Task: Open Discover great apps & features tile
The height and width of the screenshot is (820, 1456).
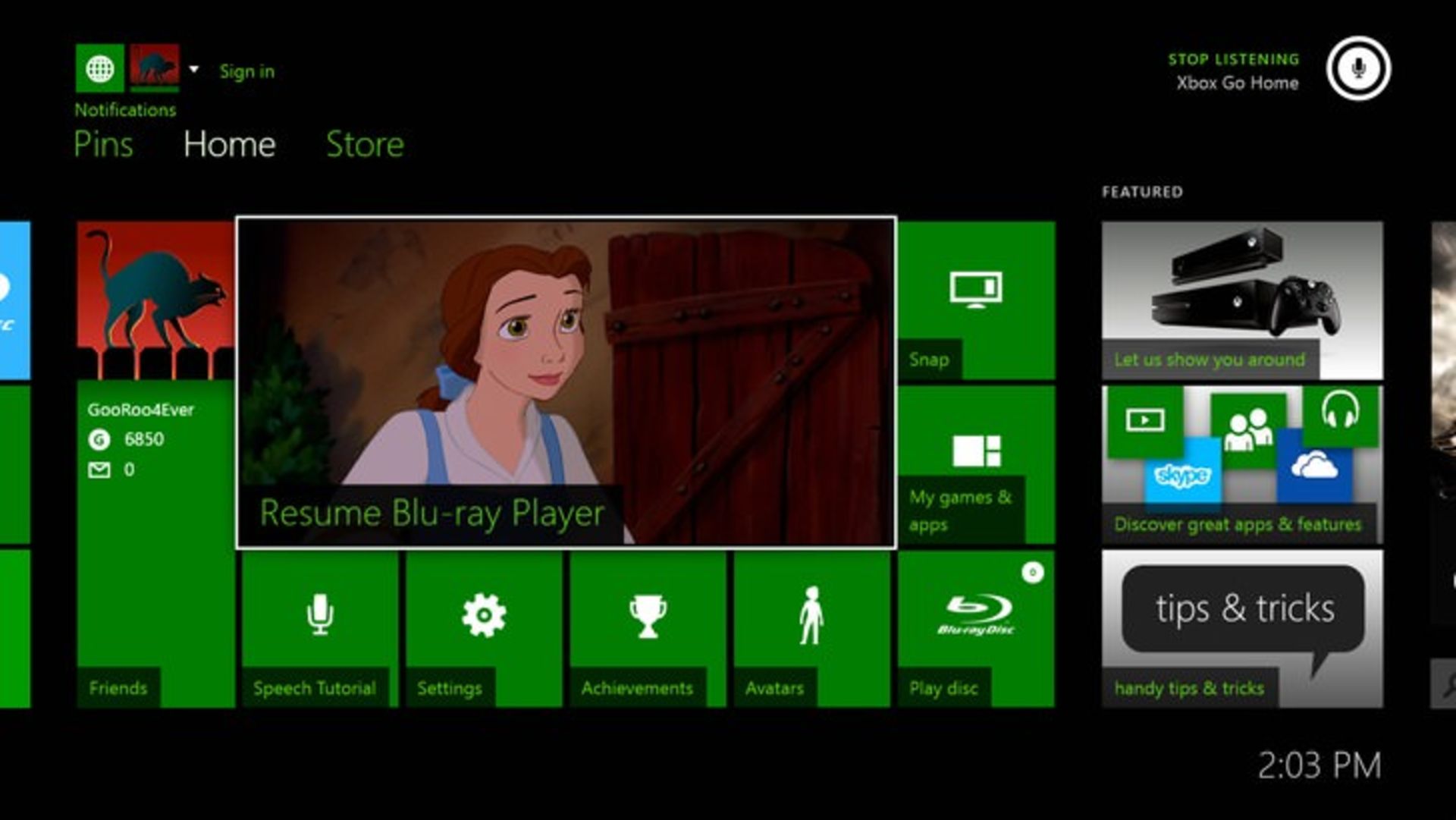Action: (x=1241, y=464)
